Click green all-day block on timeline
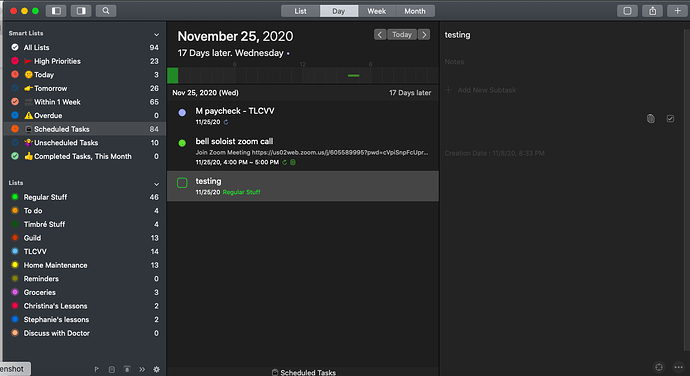Viewport: 690px width, 376px height. point(172,75)
